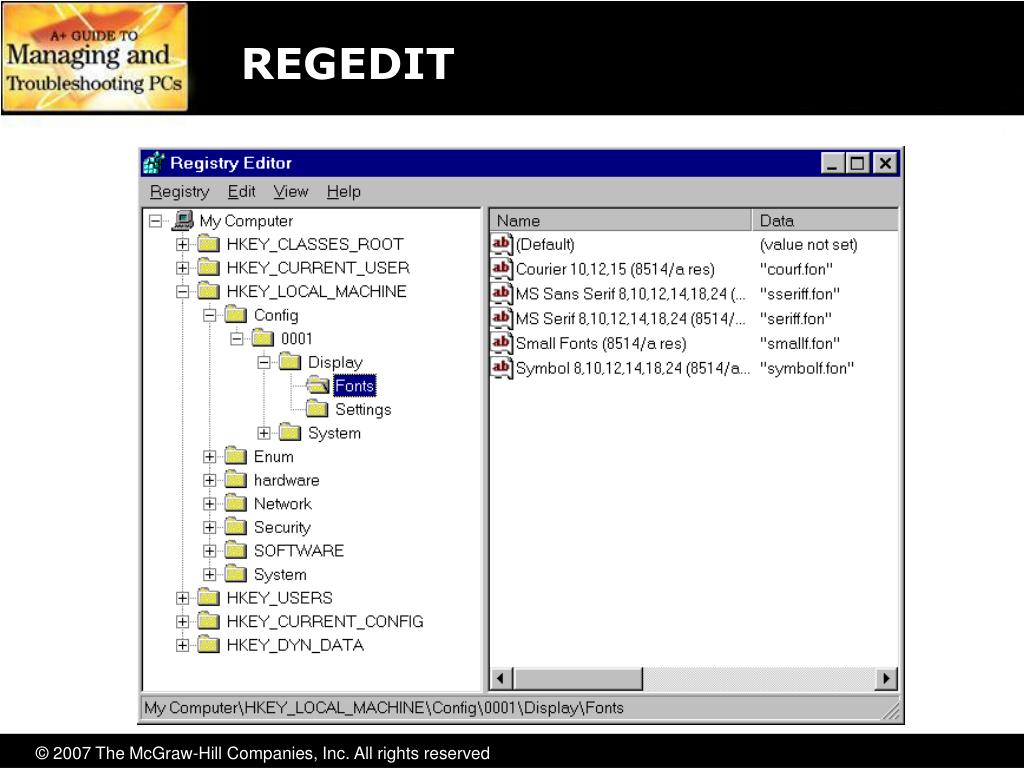Select the "Small Fonts (8514/a res)" value

pyautogui.click(x=601, y=344)
